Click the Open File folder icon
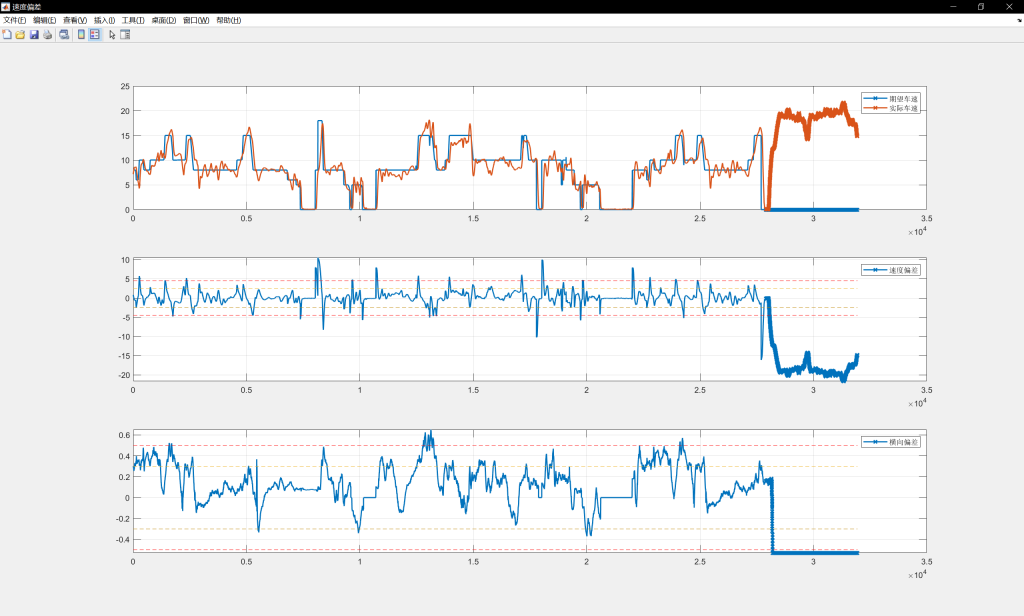 [20, 34]
